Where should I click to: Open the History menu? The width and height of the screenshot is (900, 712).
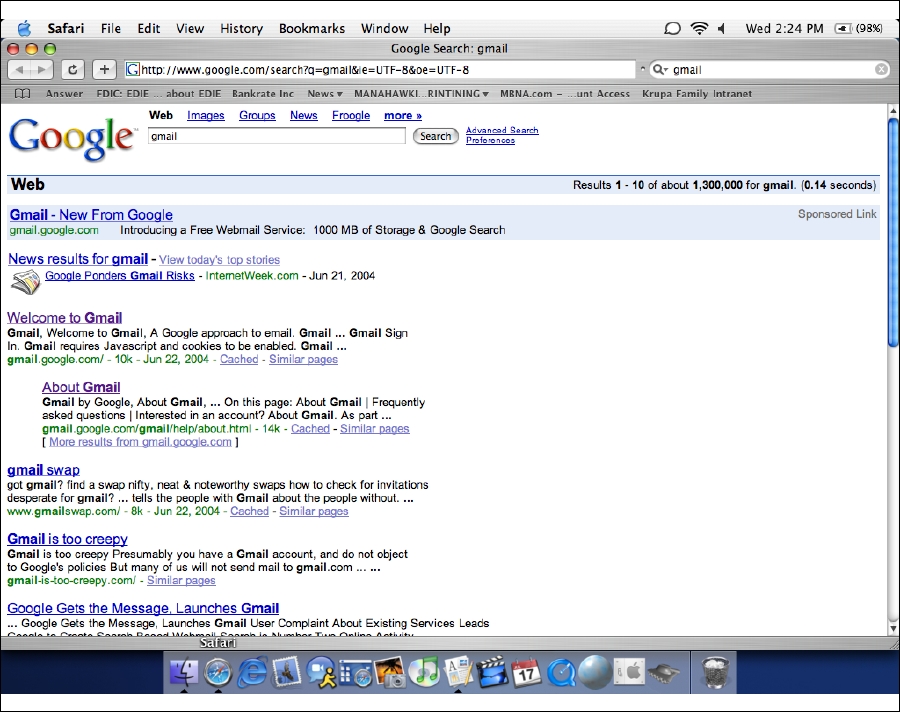[x=242, y=28]
